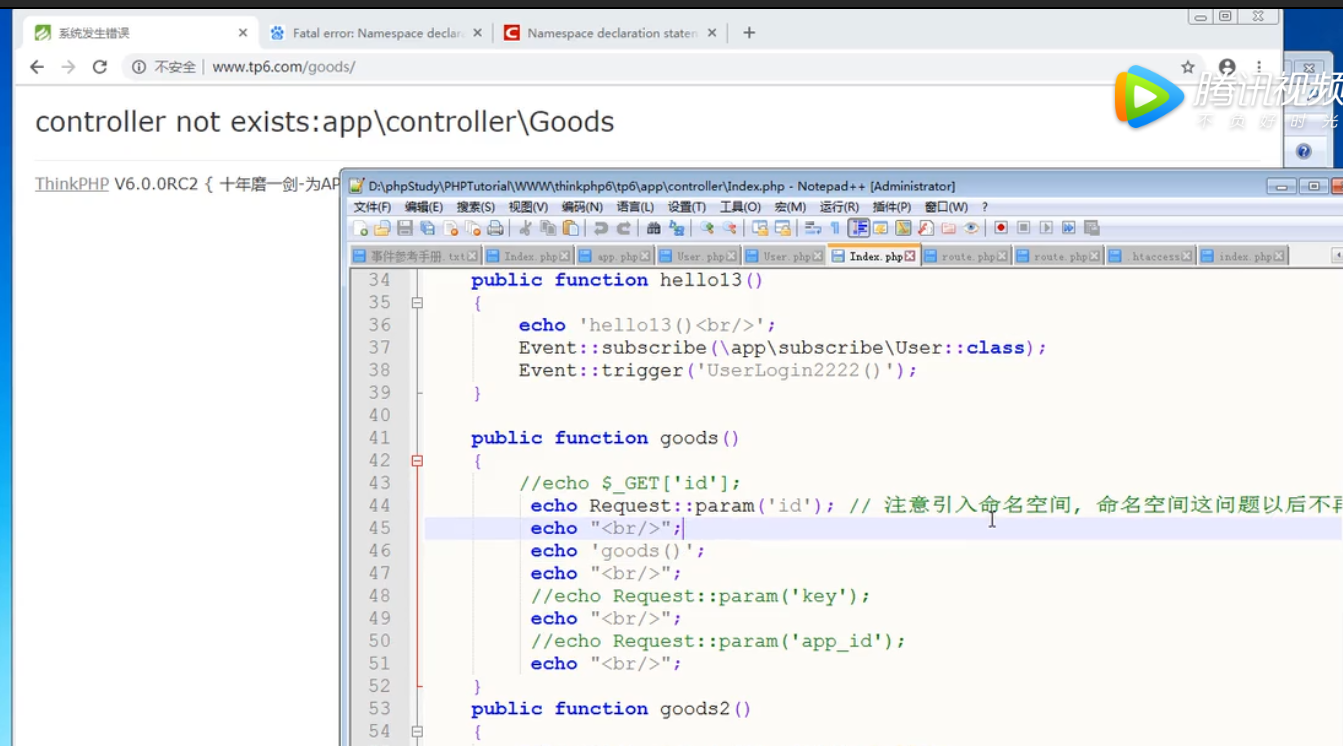1343x746 pixels.
Task: Open 窗口(W) window menu
Action: click(x=946, y=207)
